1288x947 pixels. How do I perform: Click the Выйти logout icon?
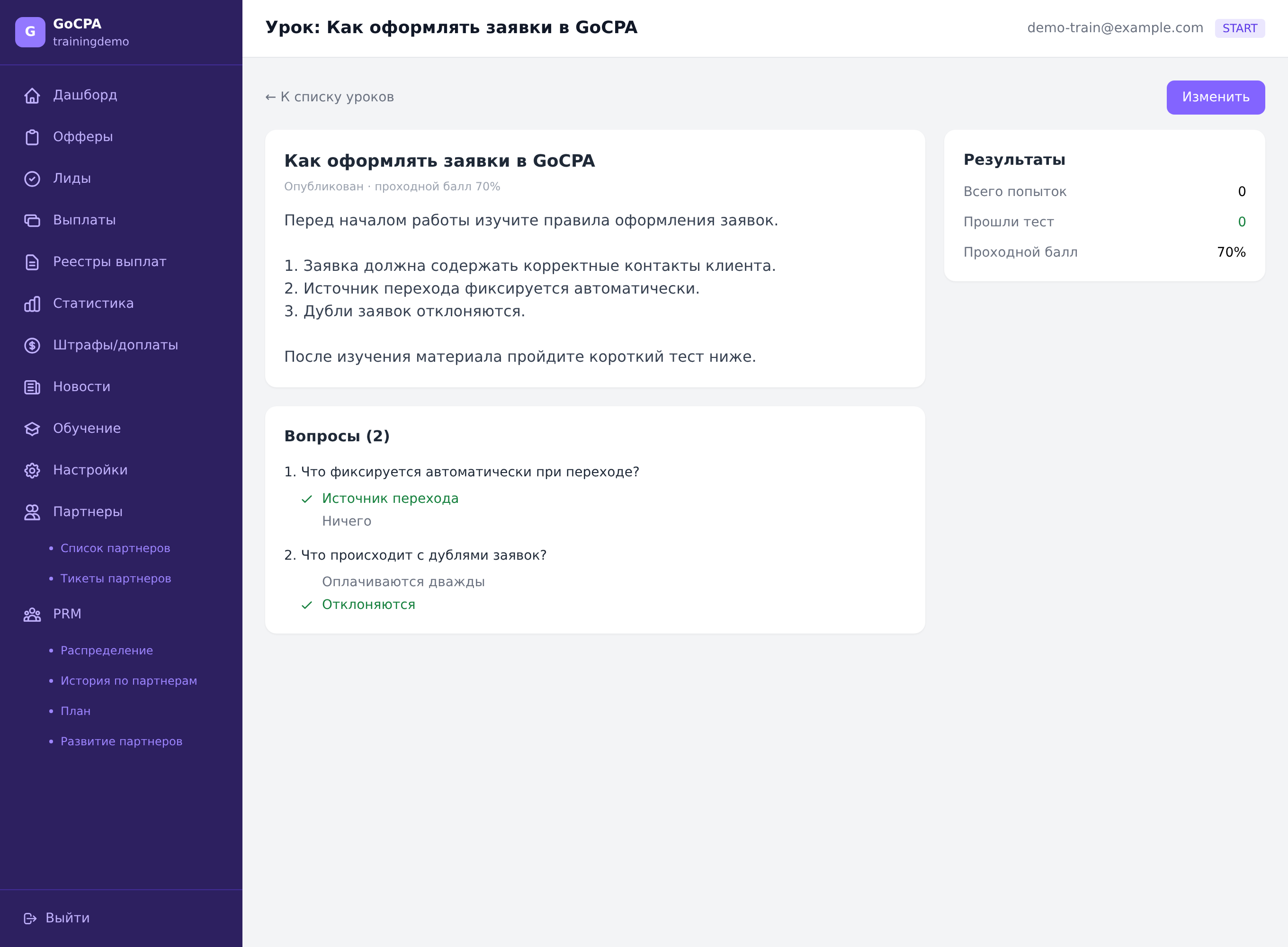coord(30,918)
